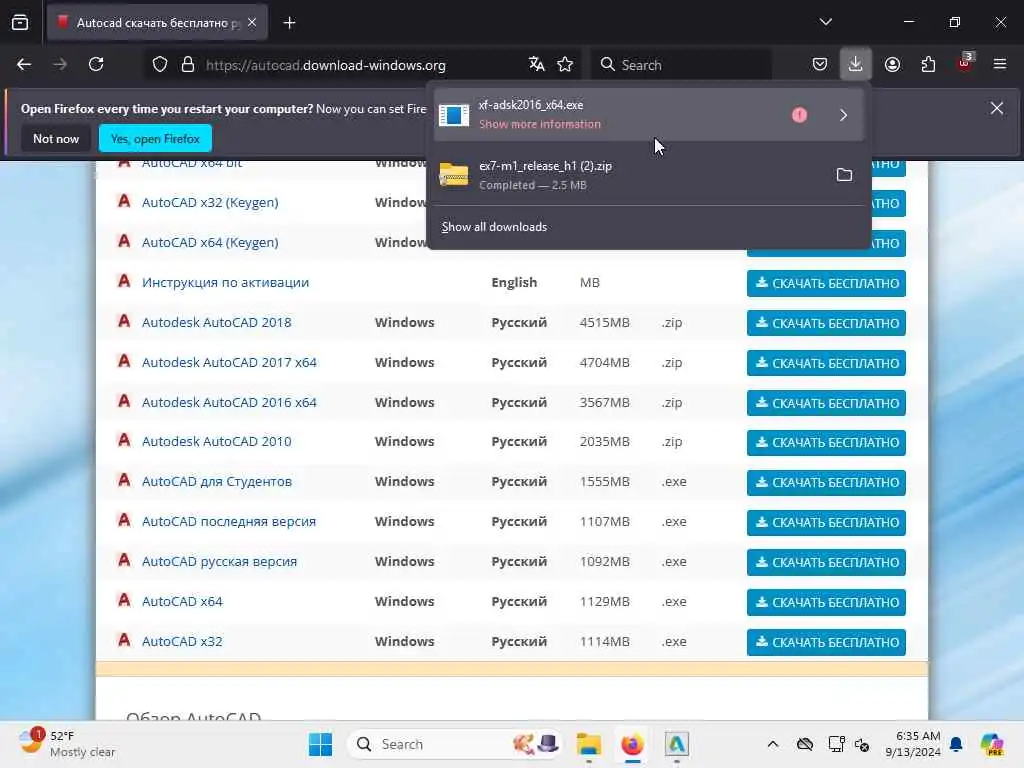Show hidden system tray icons
Viewport: 1024px width, 768px height.
773,744
